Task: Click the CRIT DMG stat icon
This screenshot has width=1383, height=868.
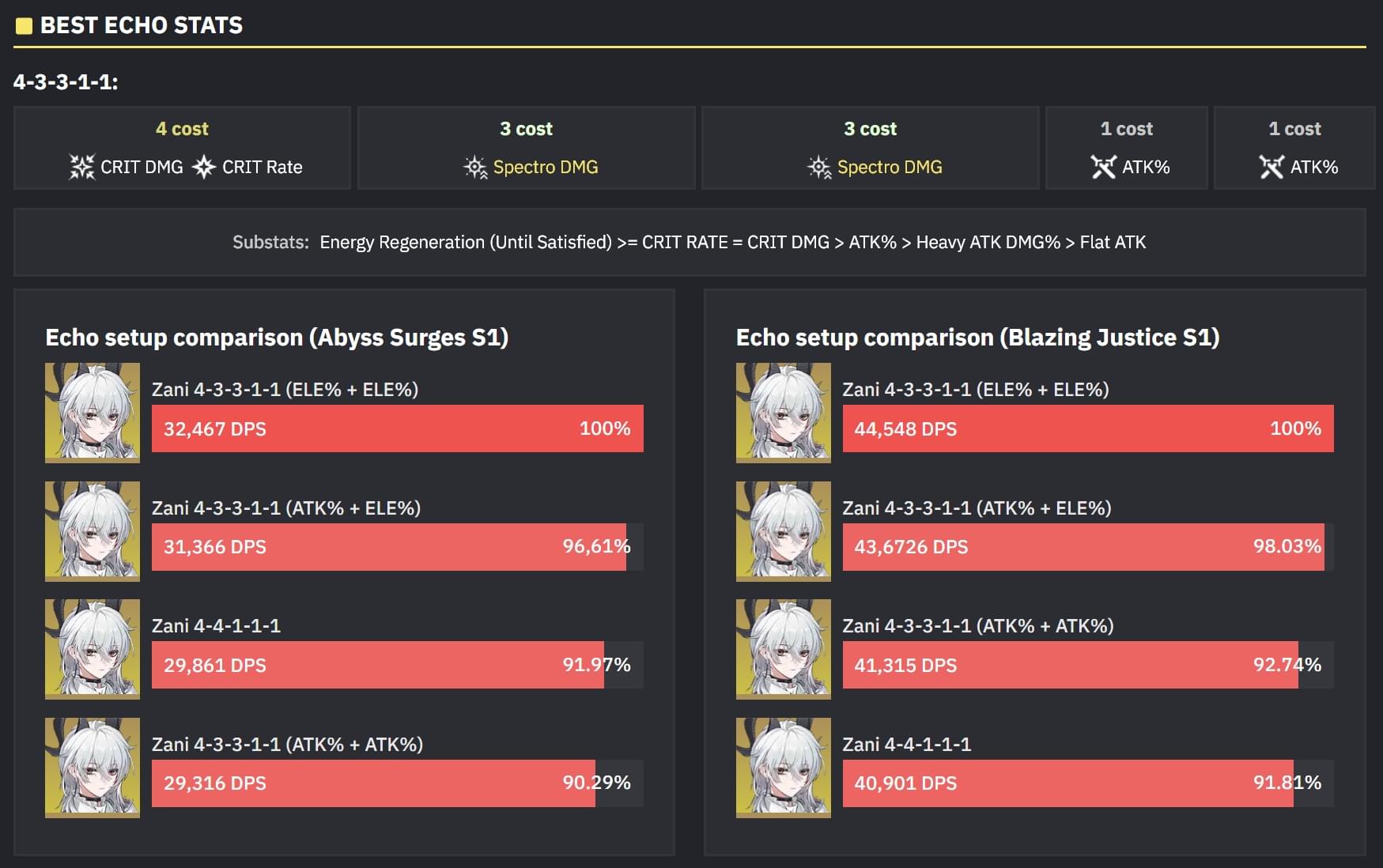Action: pyautogui.click(x=82, y=167)
